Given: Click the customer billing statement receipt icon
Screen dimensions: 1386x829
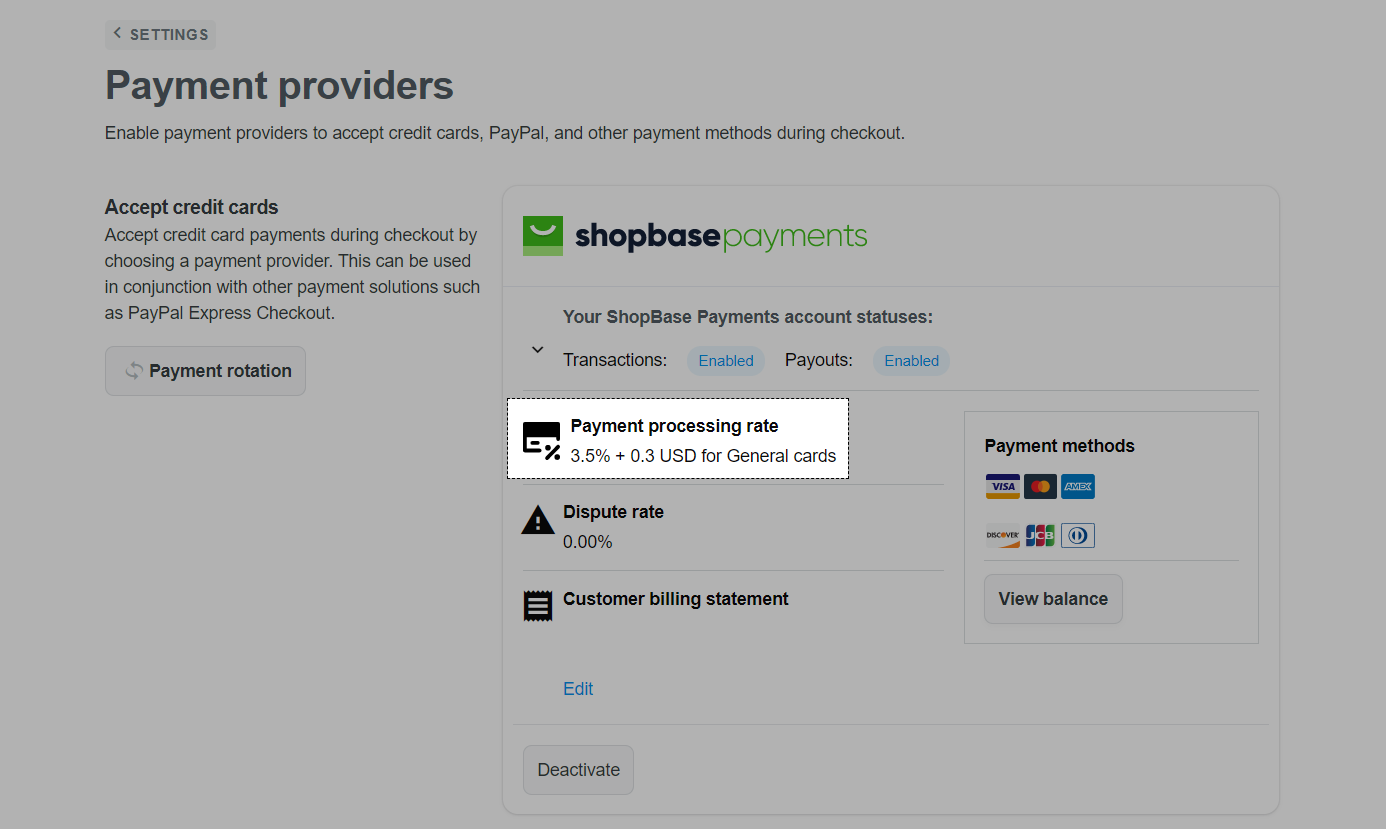Looking at the screenshot, I should pos(538,606).
